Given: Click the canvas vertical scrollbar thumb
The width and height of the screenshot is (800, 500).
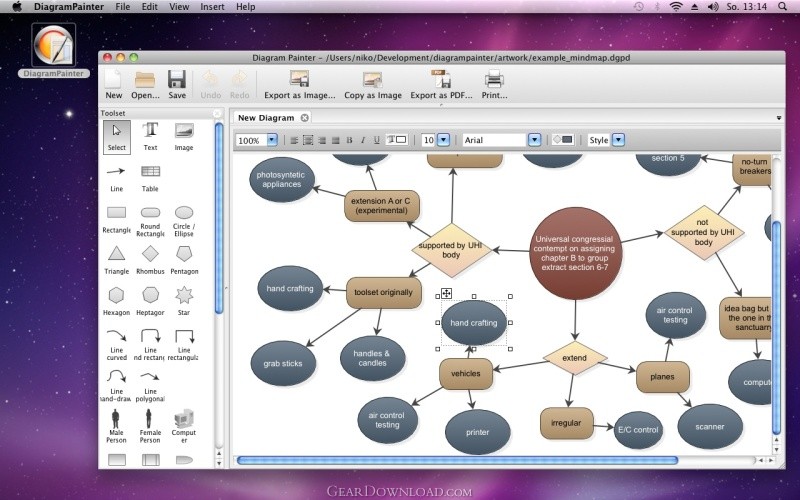Looking at the screenshot, I should (x=777, y=328).
